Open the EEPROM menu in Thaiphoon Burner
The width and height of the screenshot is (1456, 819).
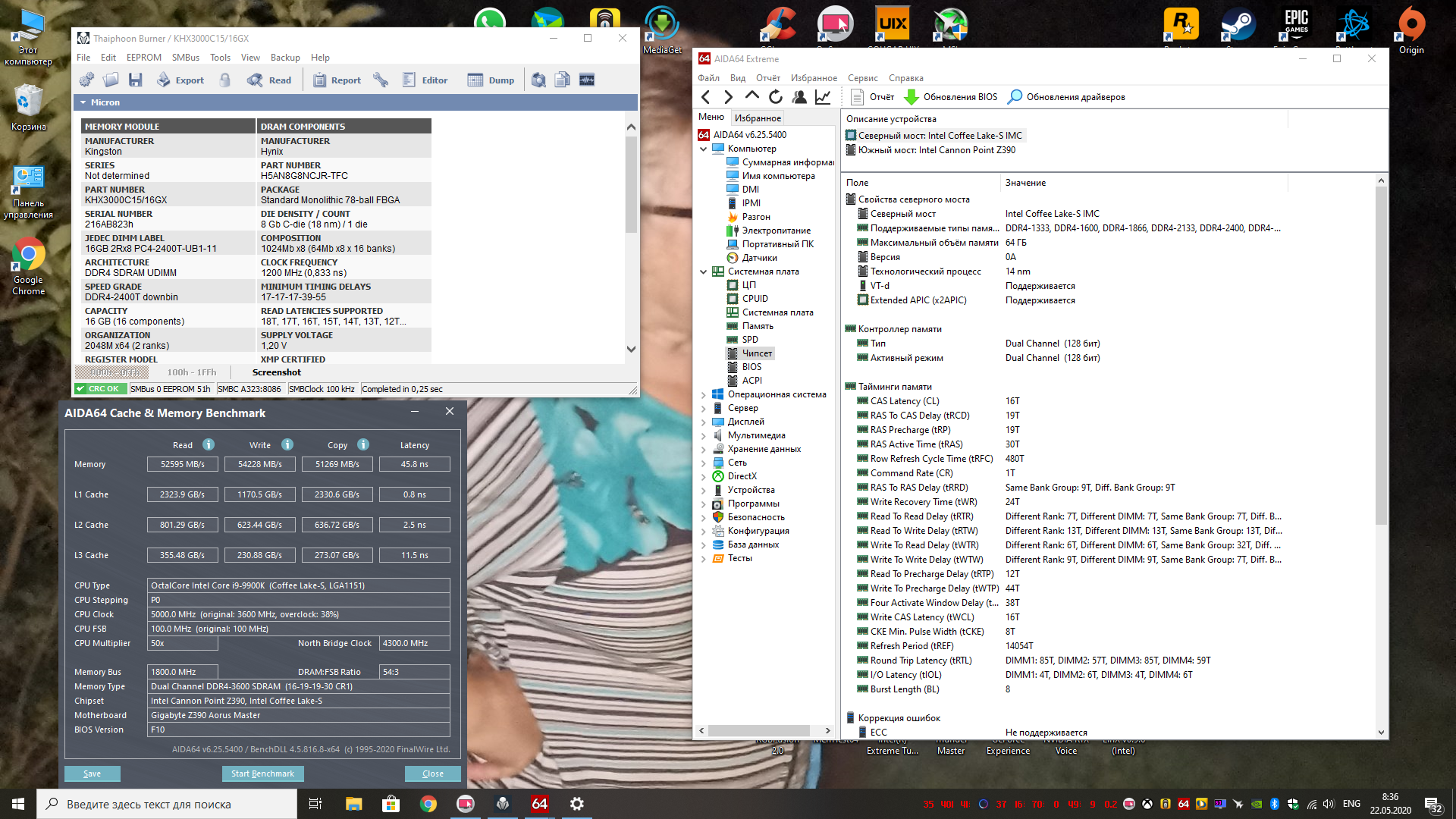tap(143, 58)
